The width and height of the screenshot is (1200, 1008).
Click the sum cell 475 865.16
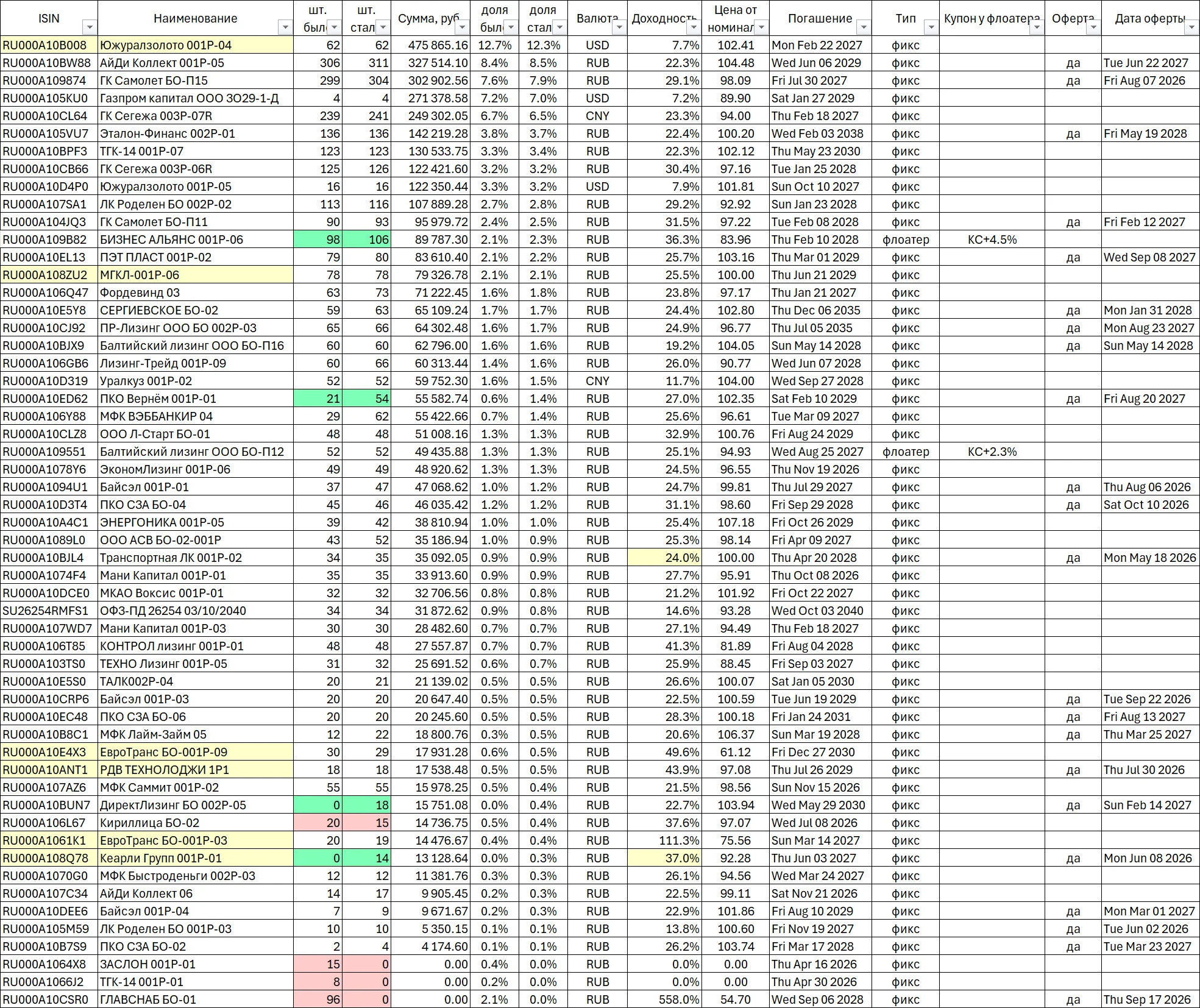431,45
